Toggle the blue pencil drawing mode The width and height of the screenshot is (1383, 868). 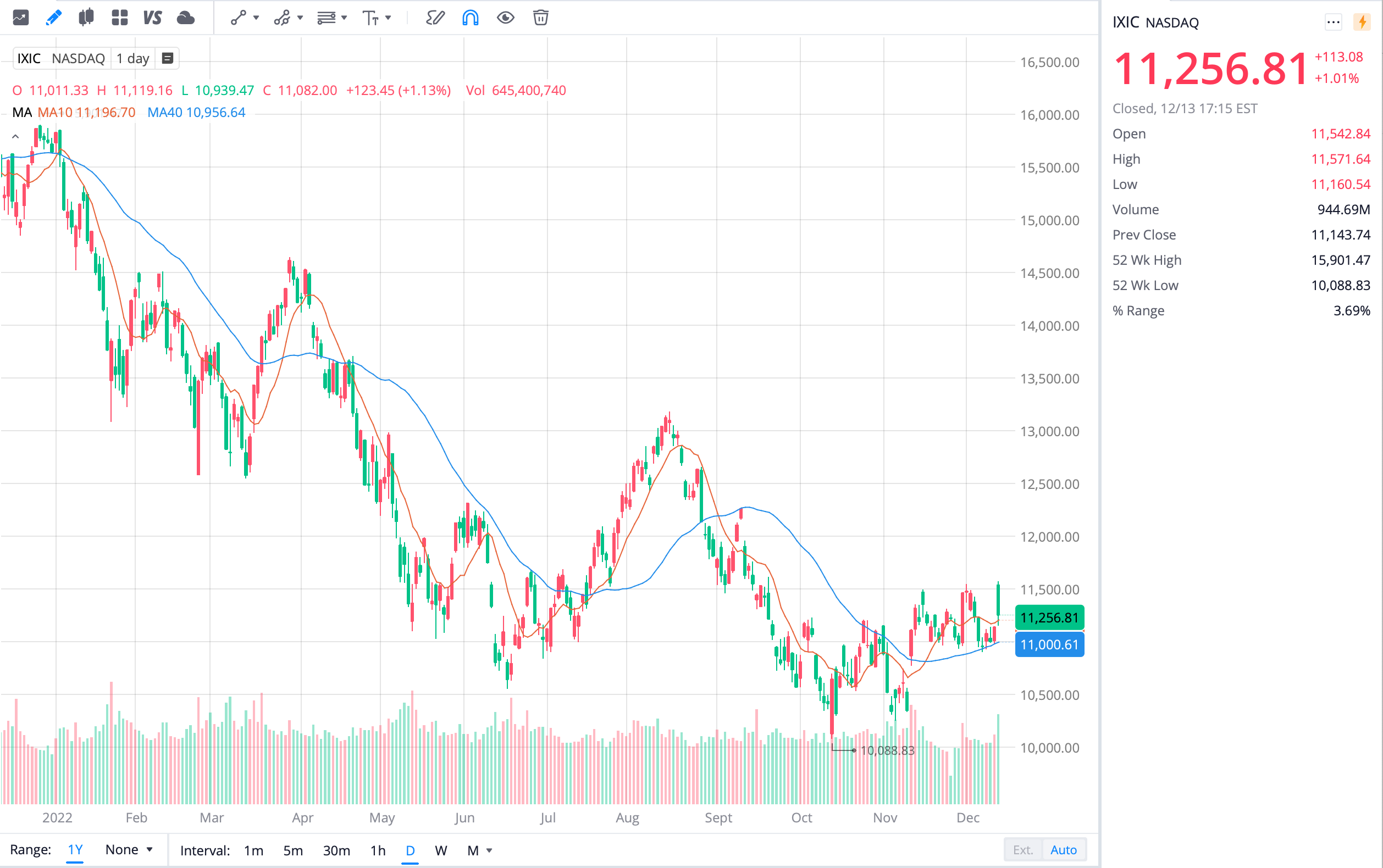[53, 18]
